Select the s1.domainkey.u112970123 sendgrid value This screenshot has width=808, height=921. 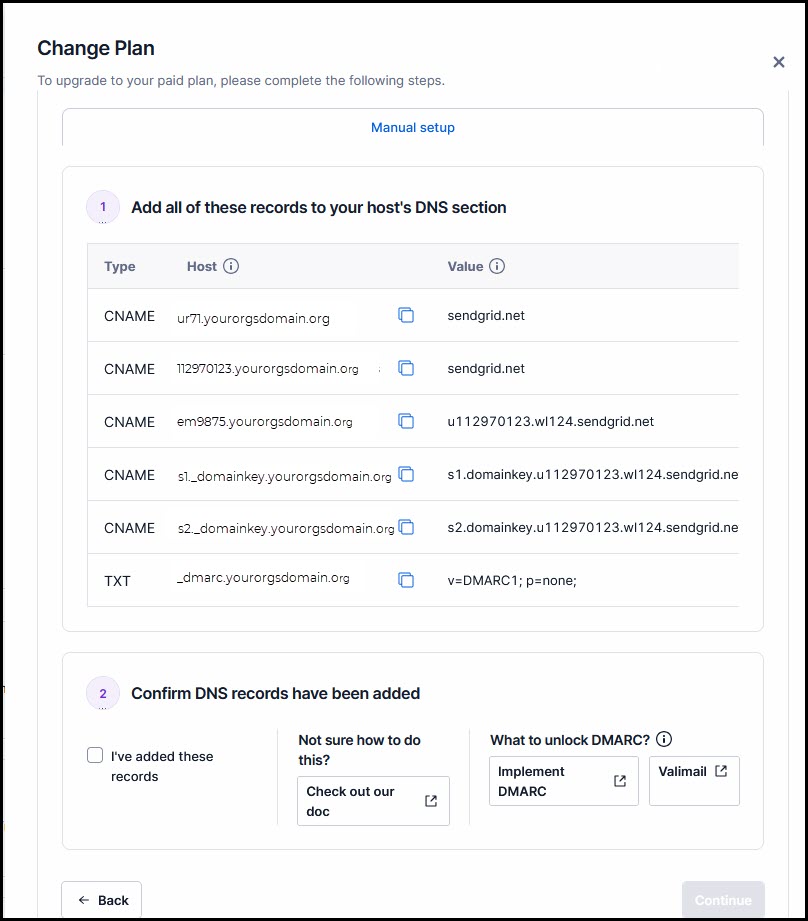pos(593,474)
